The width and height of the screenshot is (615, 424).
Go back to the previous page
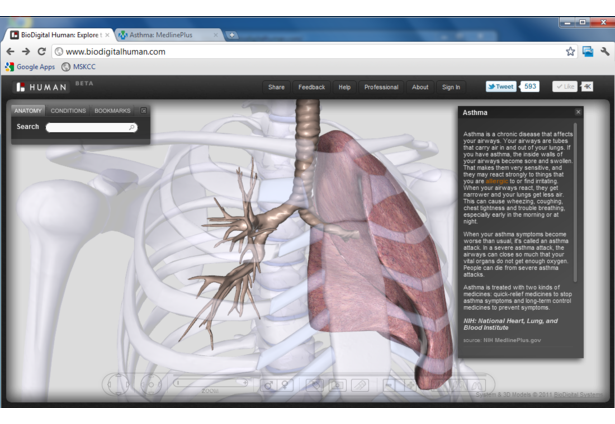click(x=11, y=51)
